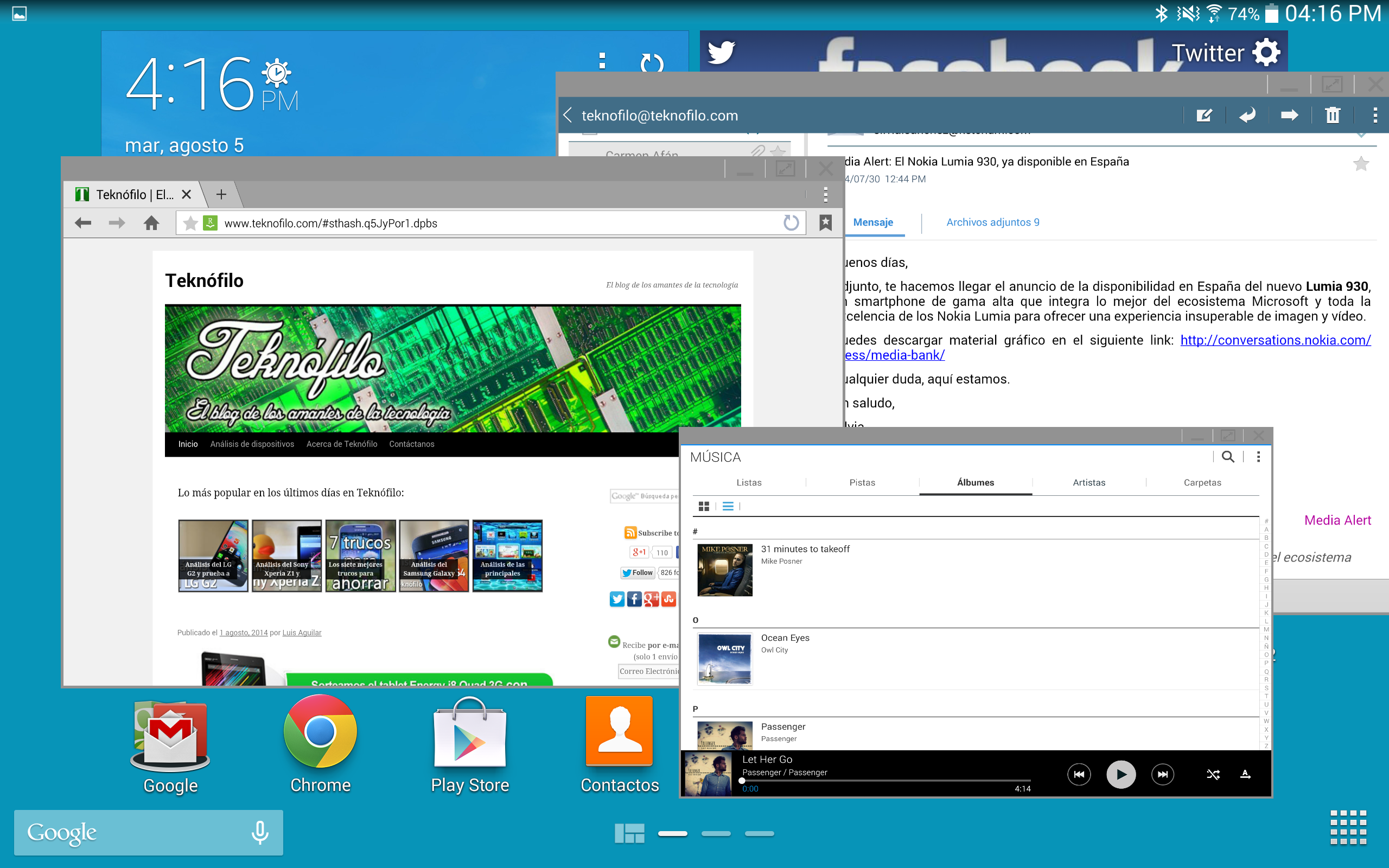Open the Play Store app
The width and height of the screenshot is (1389, 868).
(470, 745)
